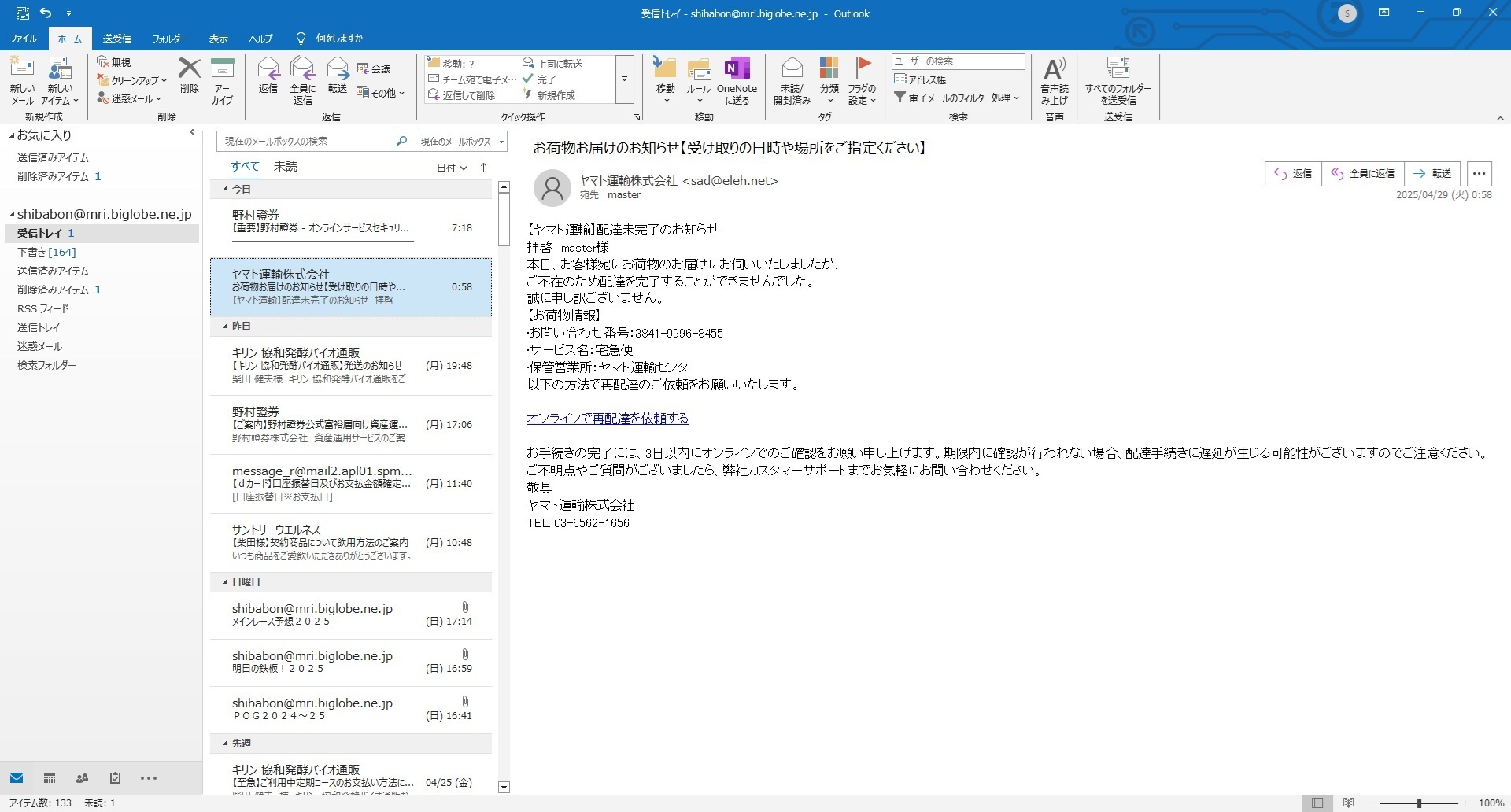
Task: Click 現在のメールボックスの検索 search field
Action: click(305, 141)
